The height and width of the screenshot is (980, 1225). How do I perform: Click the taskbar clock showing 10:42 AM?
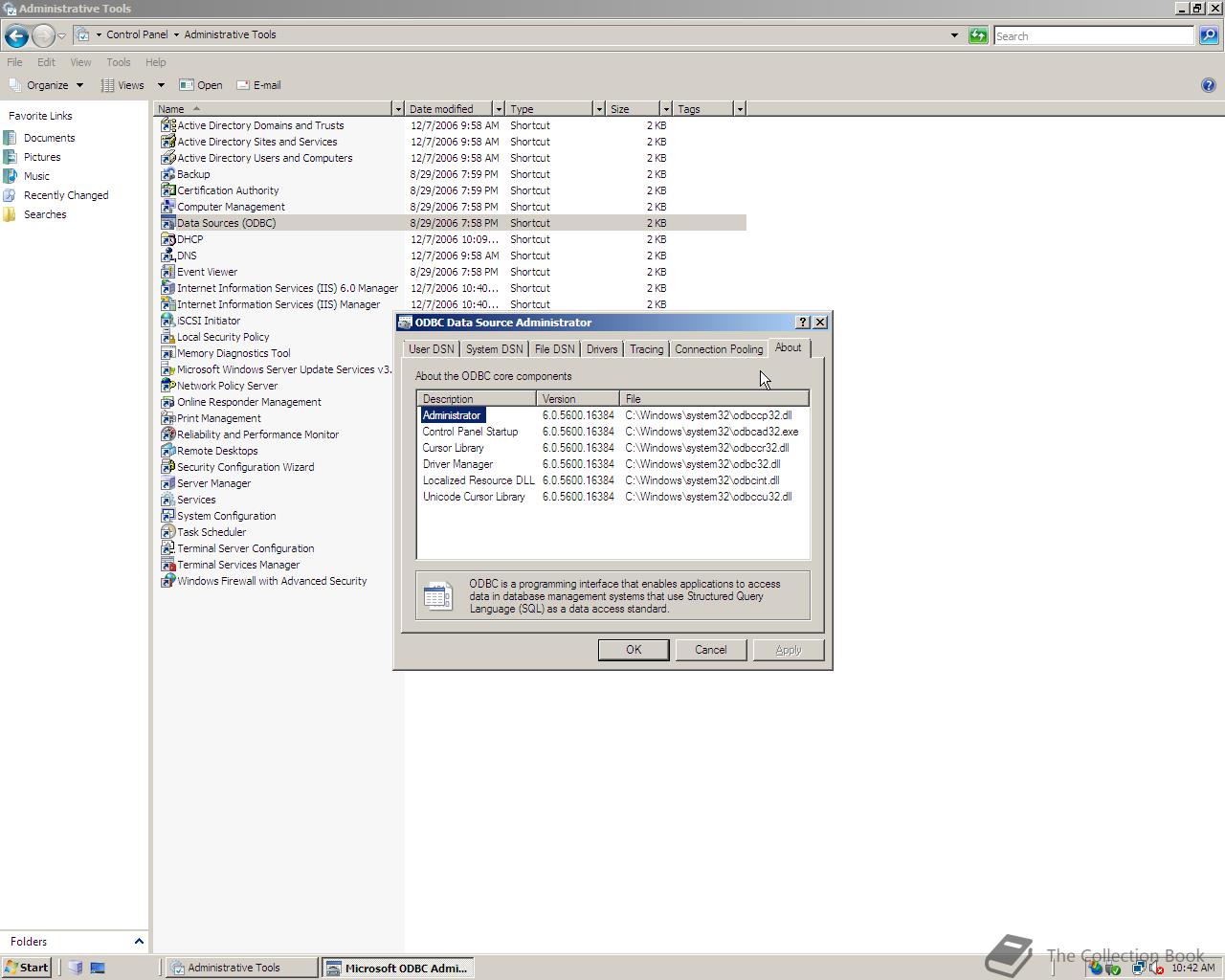(x=1192, y=968)
